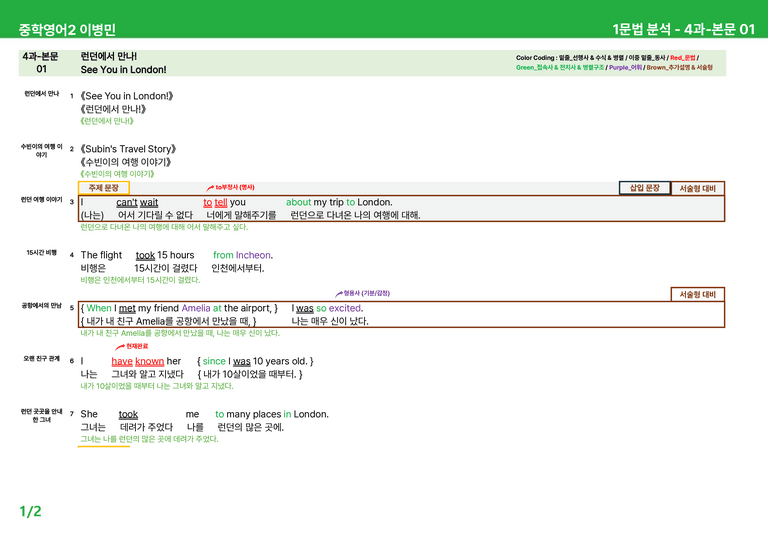The height and width of the screenshot is (543, 768).
Task: Click the Korean gloss "너에게 말해주기를"
Action: click(x=241, y=215)
